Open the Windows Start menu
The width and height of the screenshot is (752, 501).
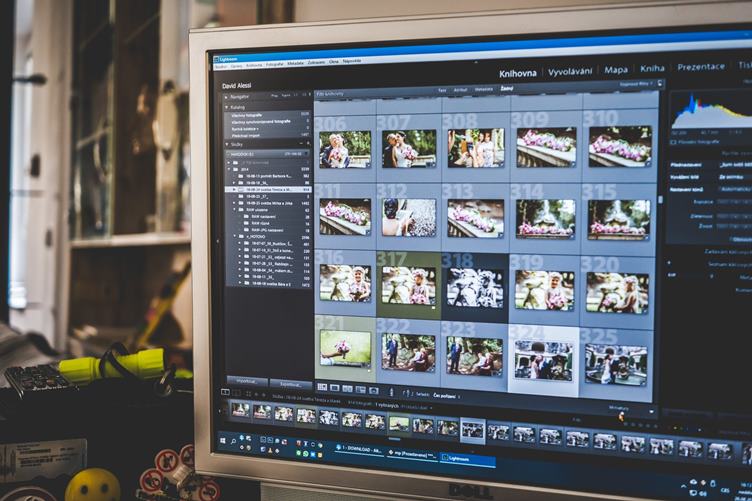223,440
